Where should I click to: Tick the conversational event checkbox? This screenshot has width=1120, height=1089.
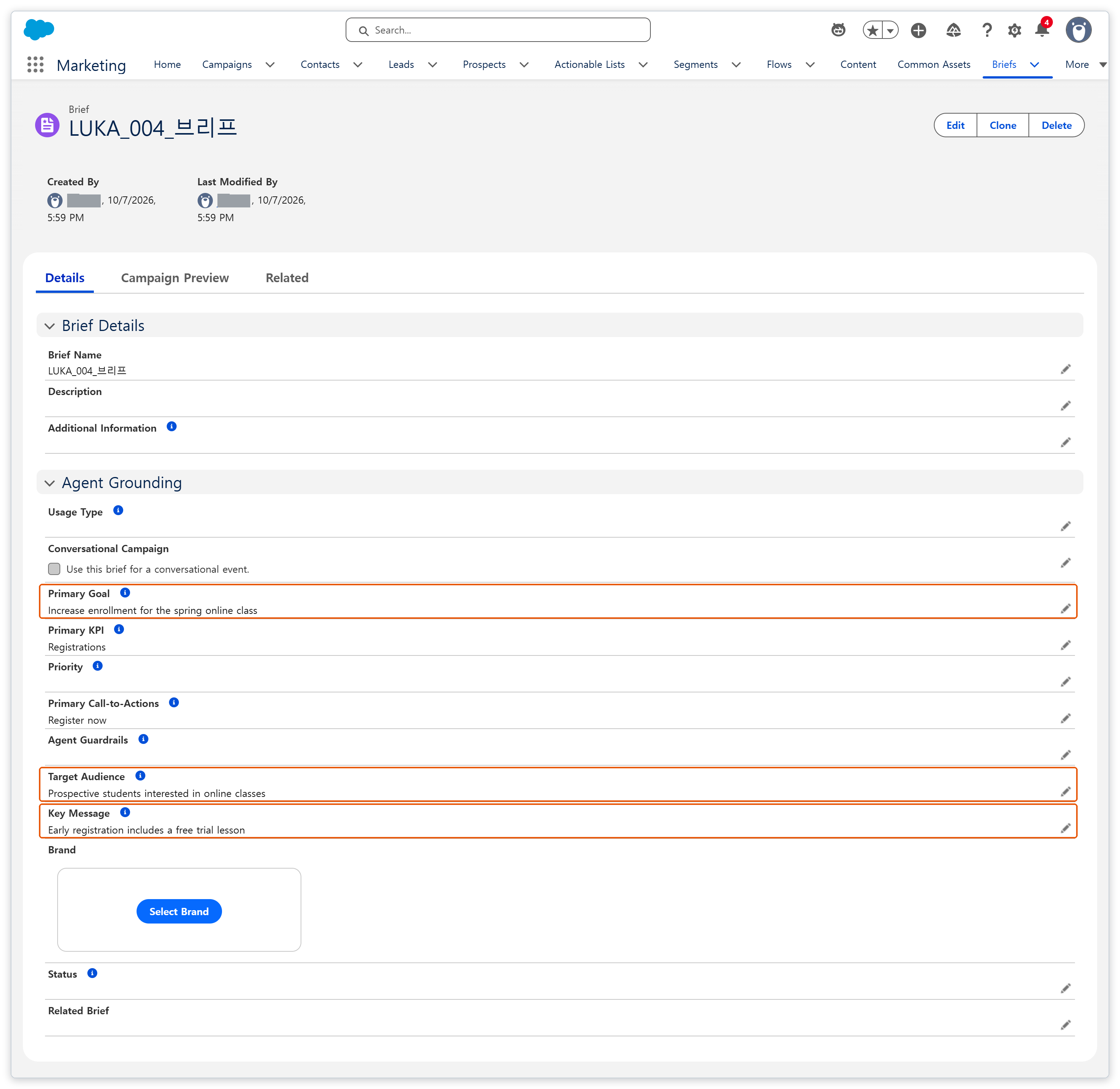(x=55, y=569)
